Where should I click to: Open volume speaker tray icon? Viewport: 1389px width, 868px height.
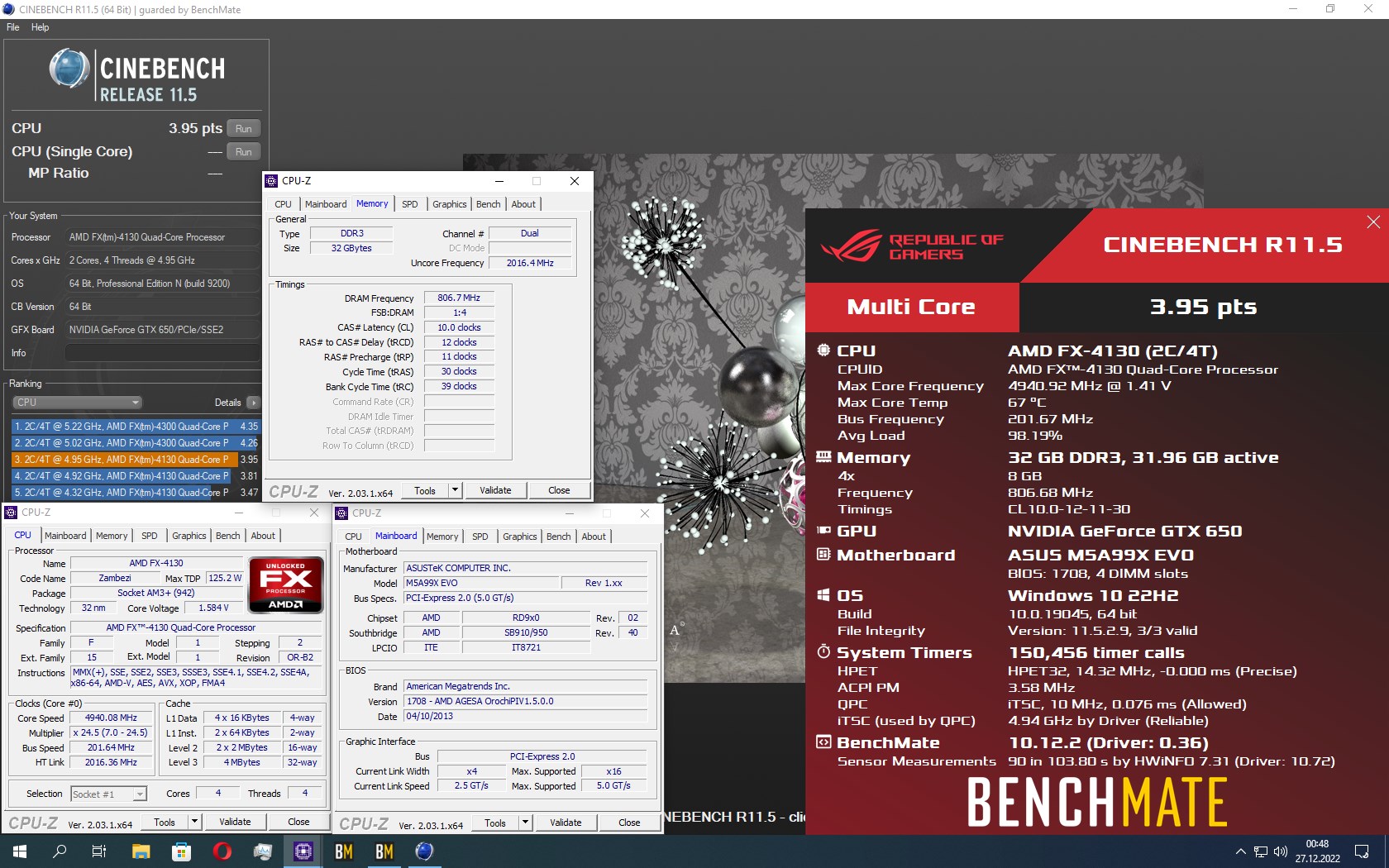coord(1281,851)
